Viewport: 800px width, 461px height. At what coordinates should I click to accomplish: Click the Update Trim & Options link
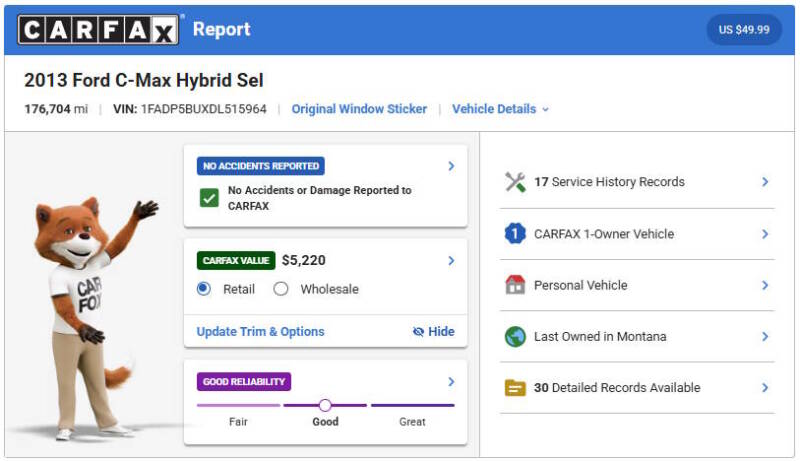[260, 331]
